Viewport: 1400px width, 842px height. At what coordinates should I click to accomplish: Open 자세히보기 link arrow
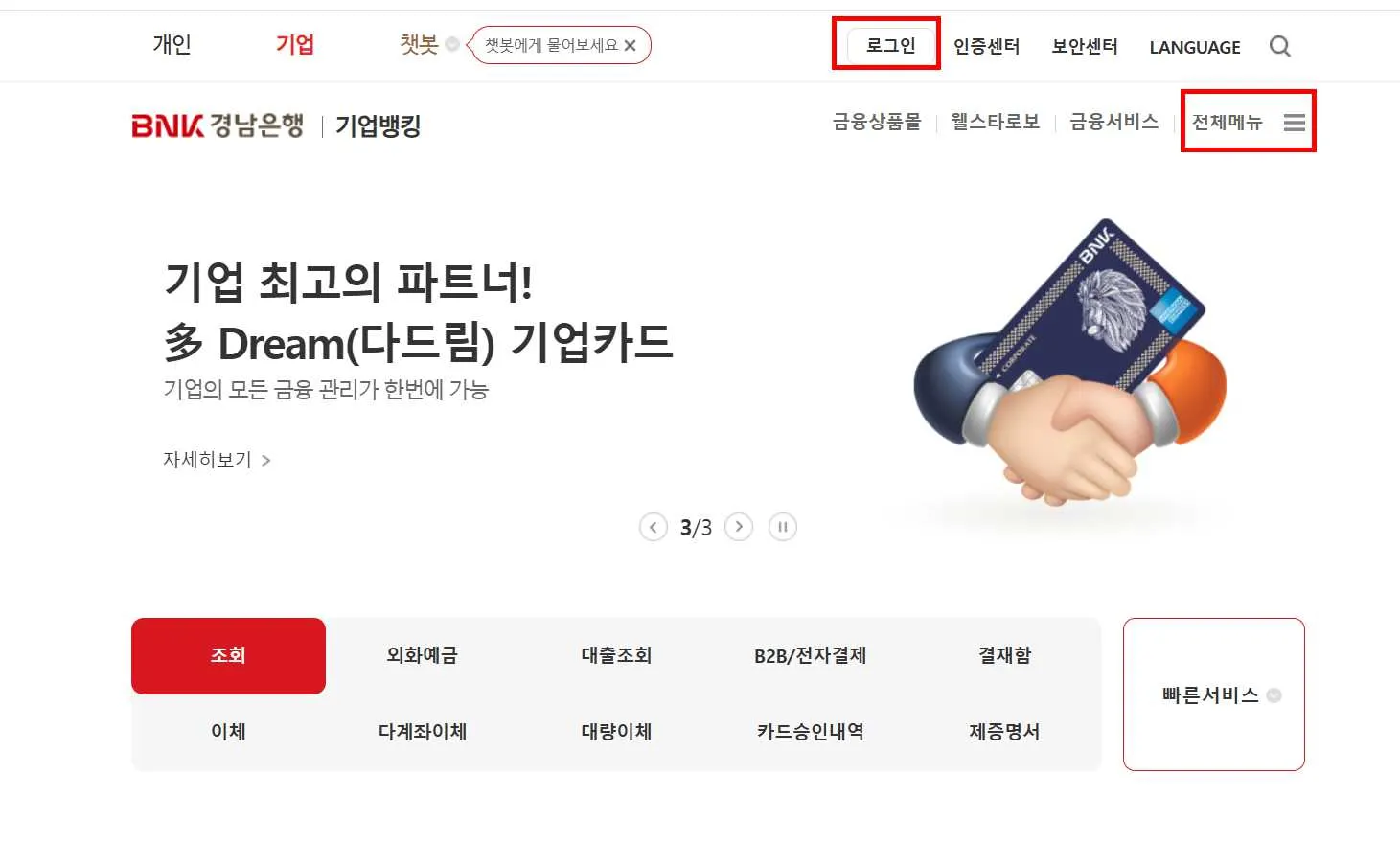(265, 461)
